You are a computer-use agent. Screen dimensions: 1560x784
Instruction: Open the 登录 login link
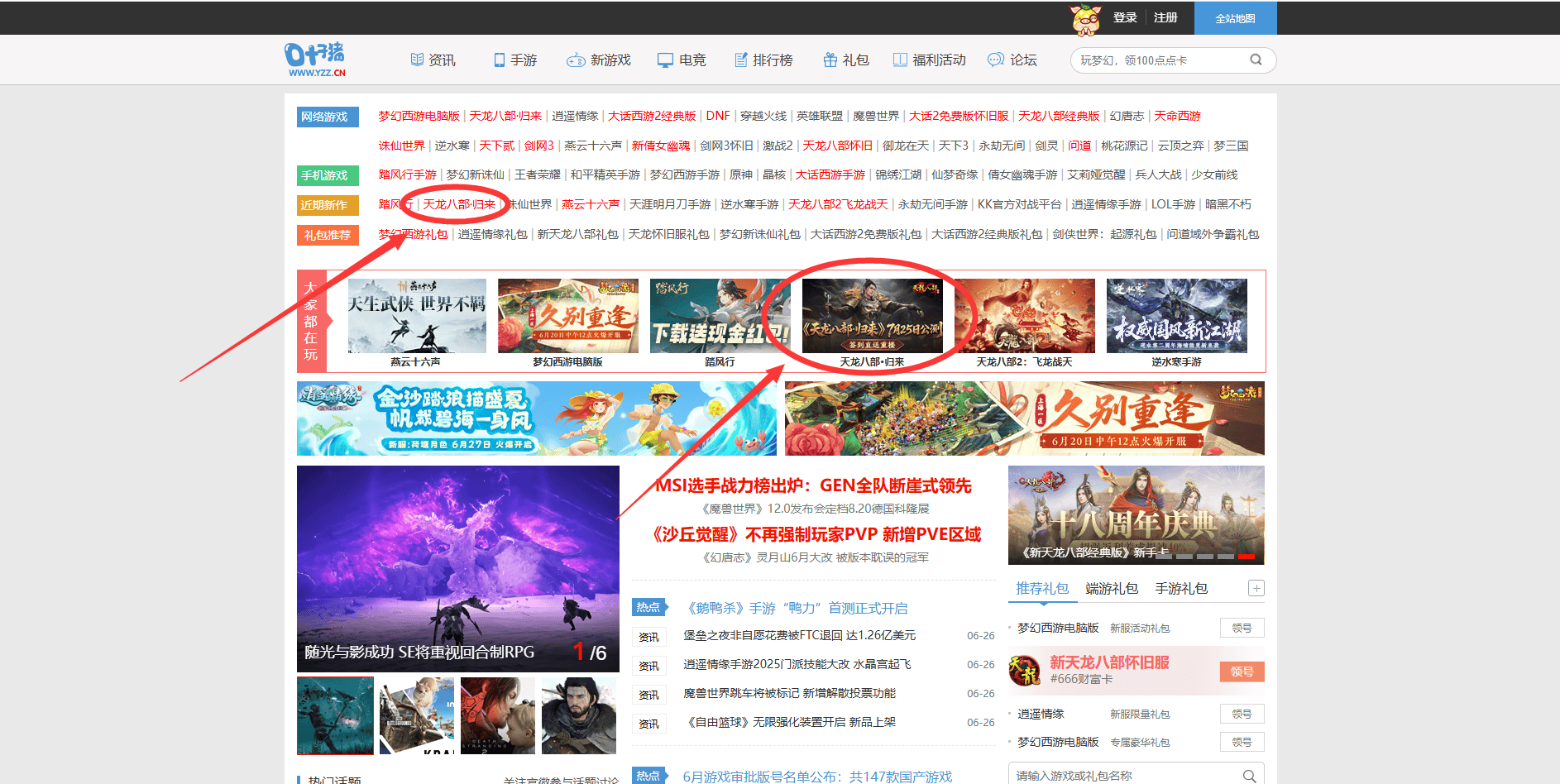pos(1125,17)
